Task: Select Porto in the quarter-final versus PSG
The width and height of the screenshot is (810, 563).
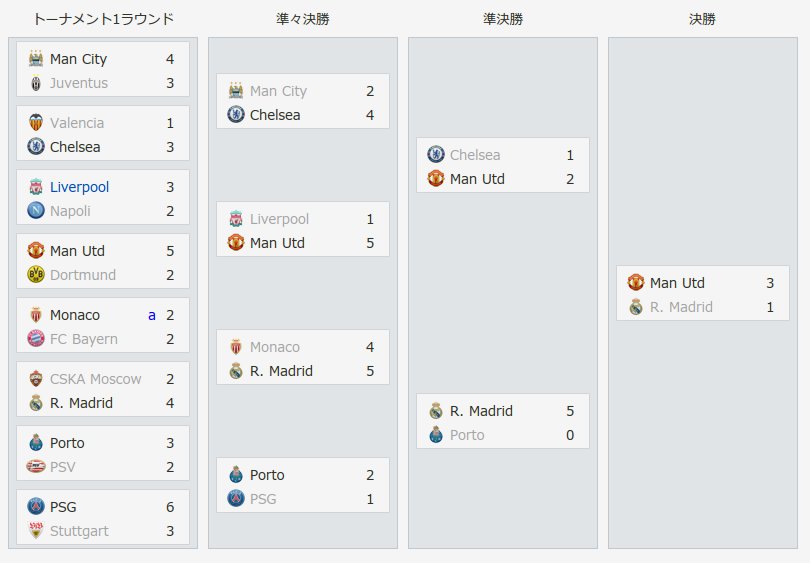Action: 267,475
